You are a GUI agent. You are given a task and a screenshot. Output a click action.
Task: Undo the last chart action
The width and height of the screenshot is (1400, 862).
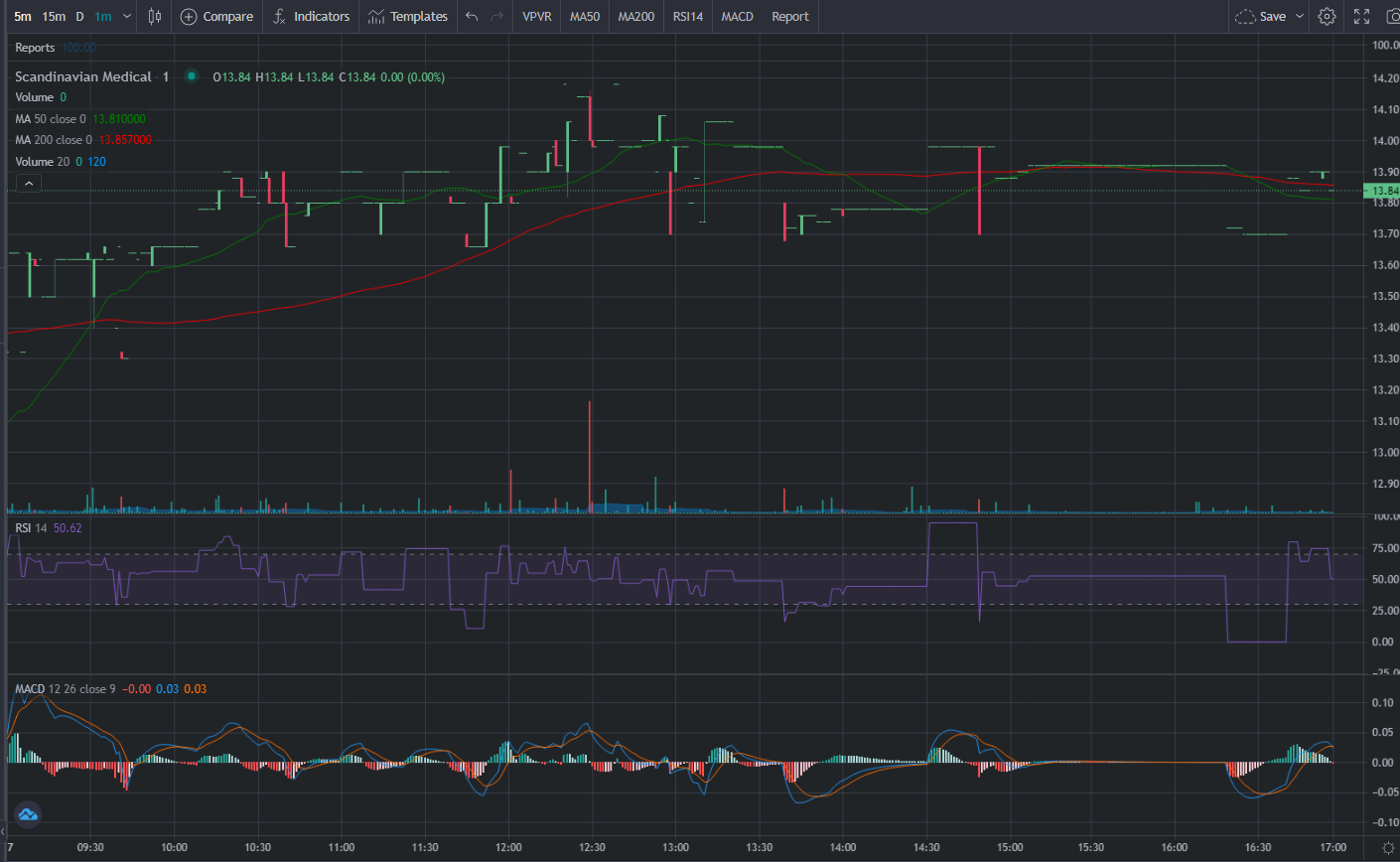point(472,16)
